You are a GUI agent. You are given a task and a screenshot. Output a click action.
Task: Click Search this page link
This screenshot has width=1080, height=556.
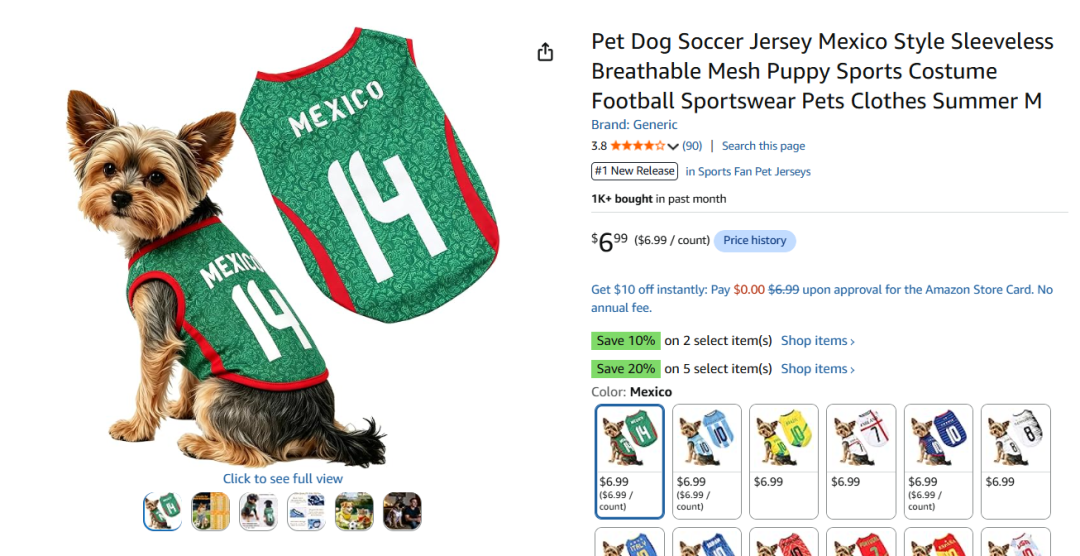coord(763,146)
